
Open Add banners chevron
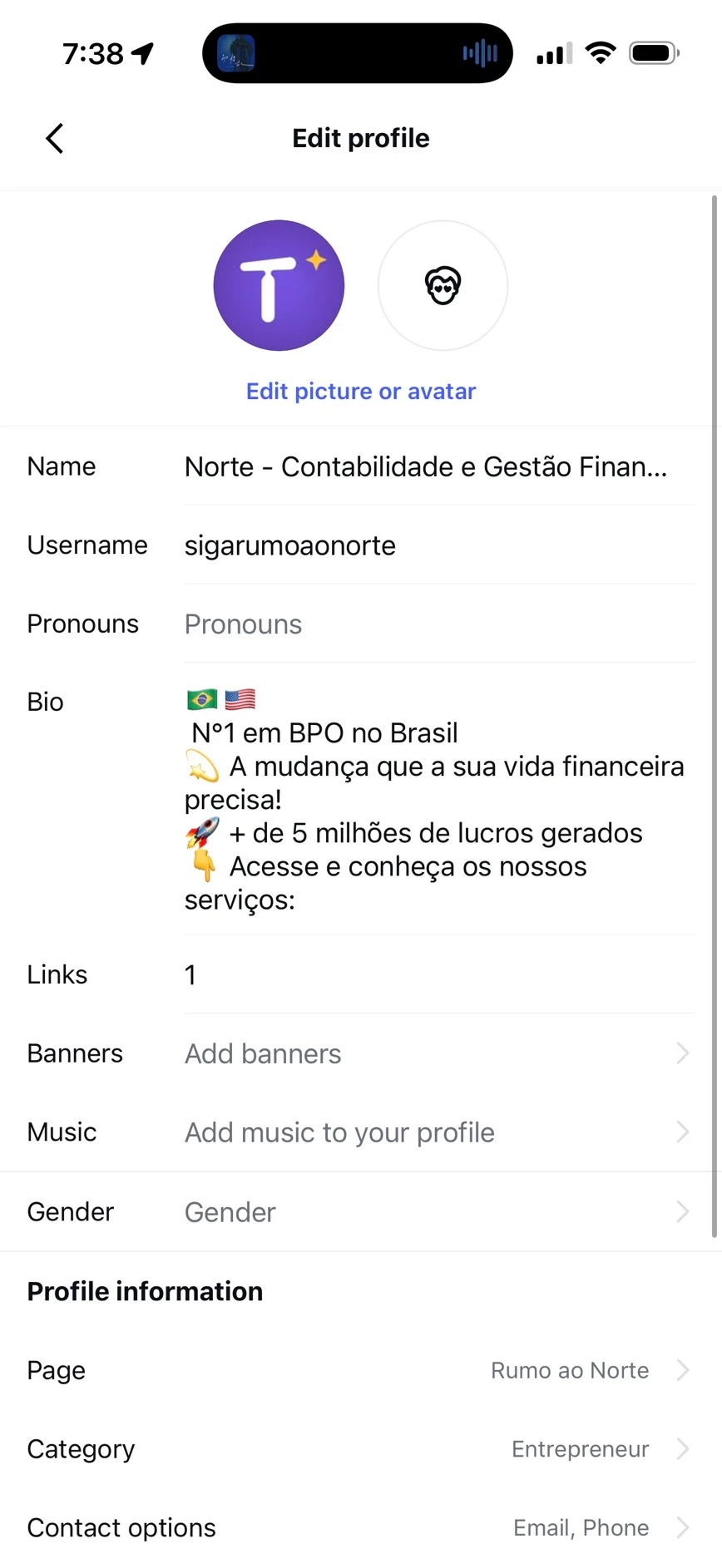click(683, 1053)
